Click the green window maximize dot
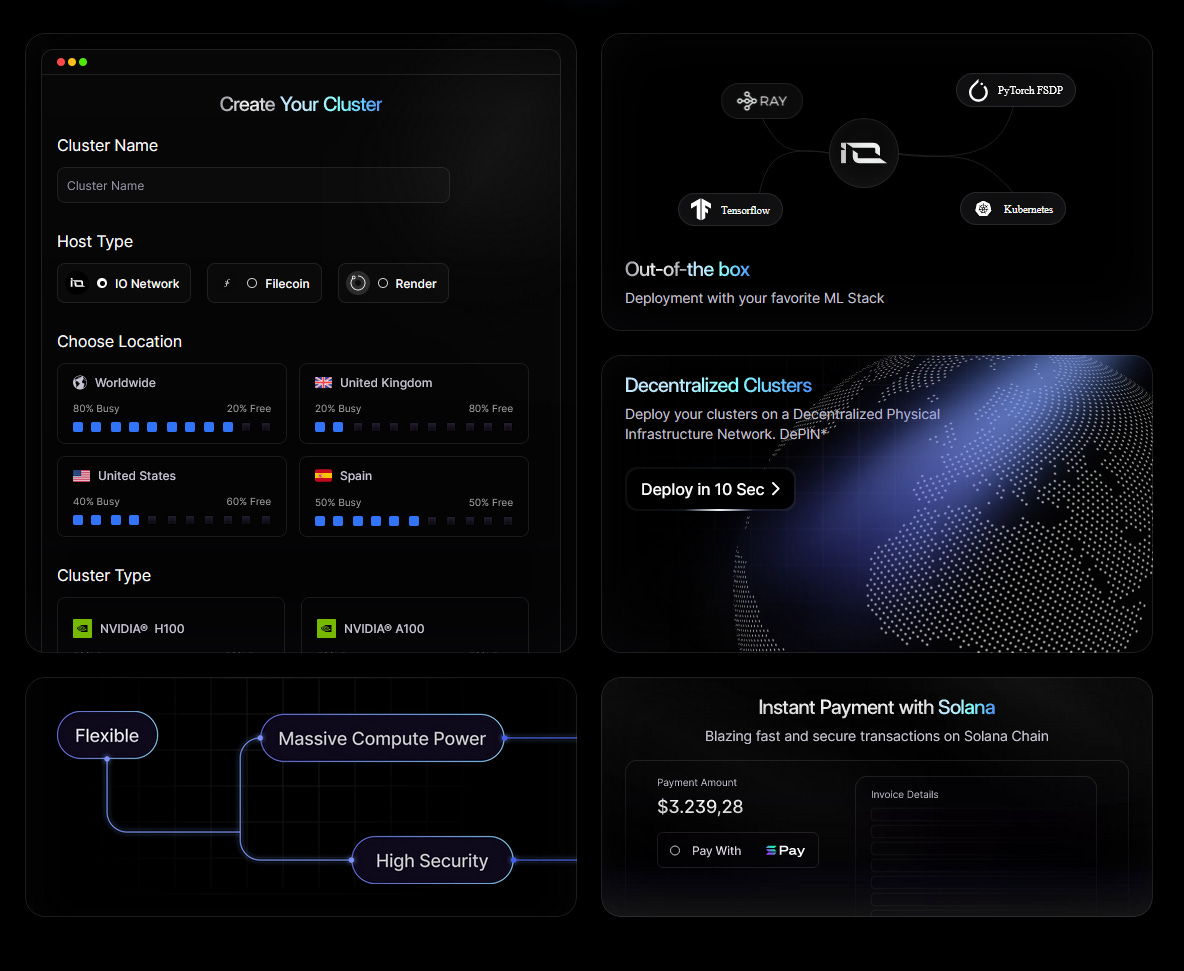1184x971 pixels. pos(83,62)
